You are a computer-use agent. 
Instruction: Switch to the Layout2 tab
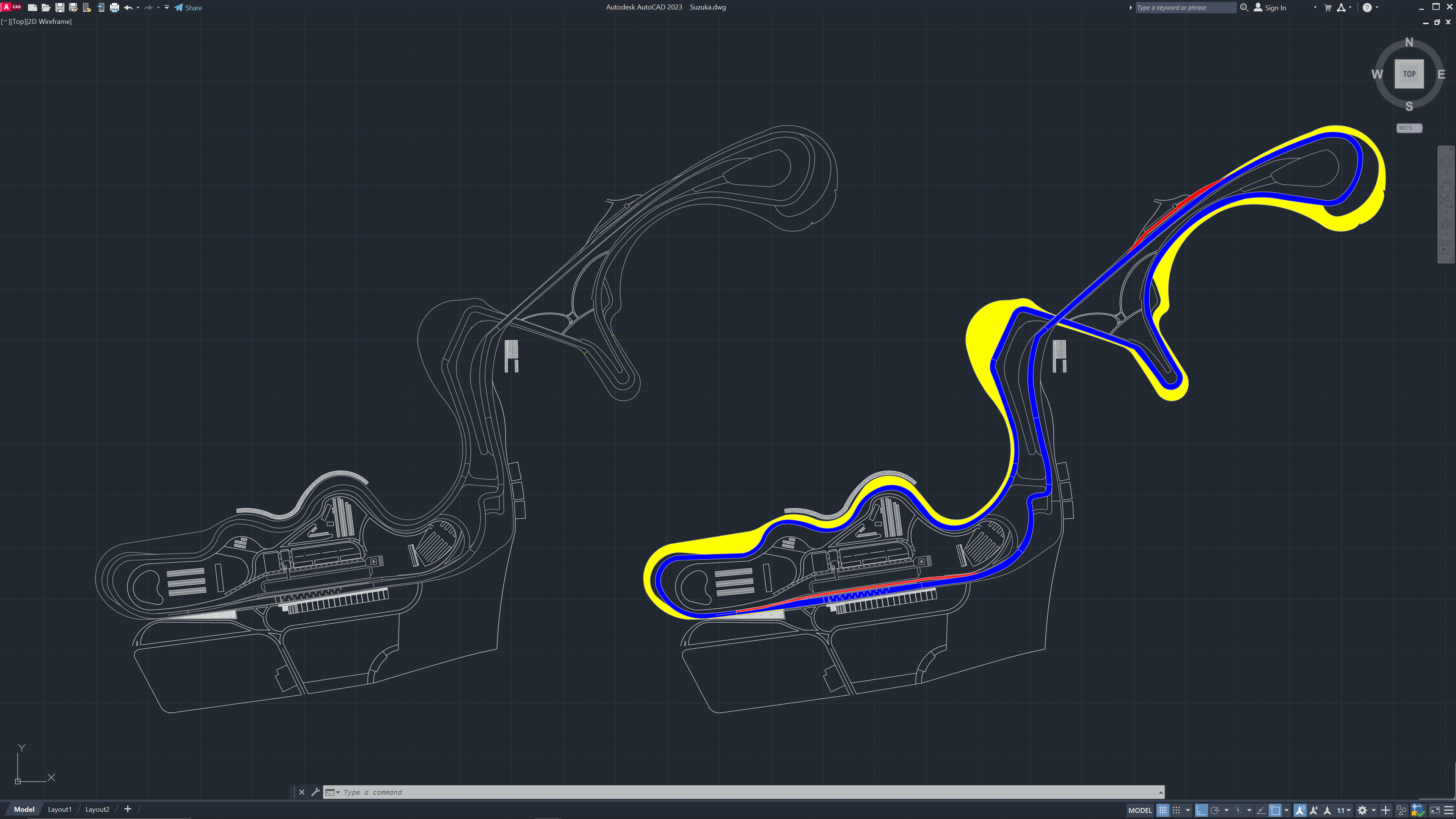[97, 810]
